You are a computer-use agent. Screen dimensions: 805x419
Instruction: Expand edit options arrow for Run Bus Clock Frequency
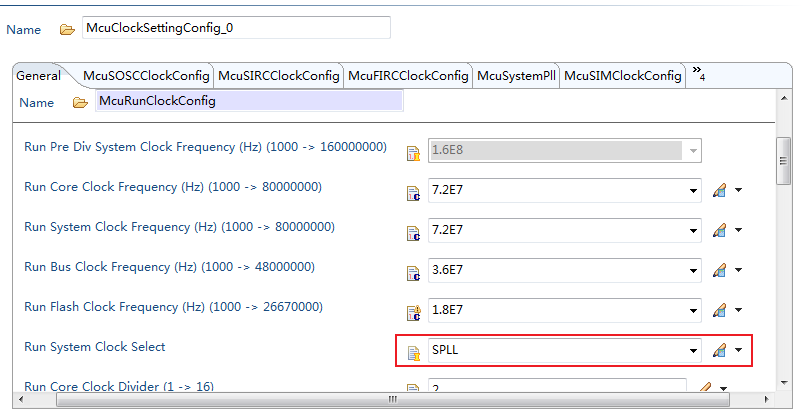coord(738,270)
